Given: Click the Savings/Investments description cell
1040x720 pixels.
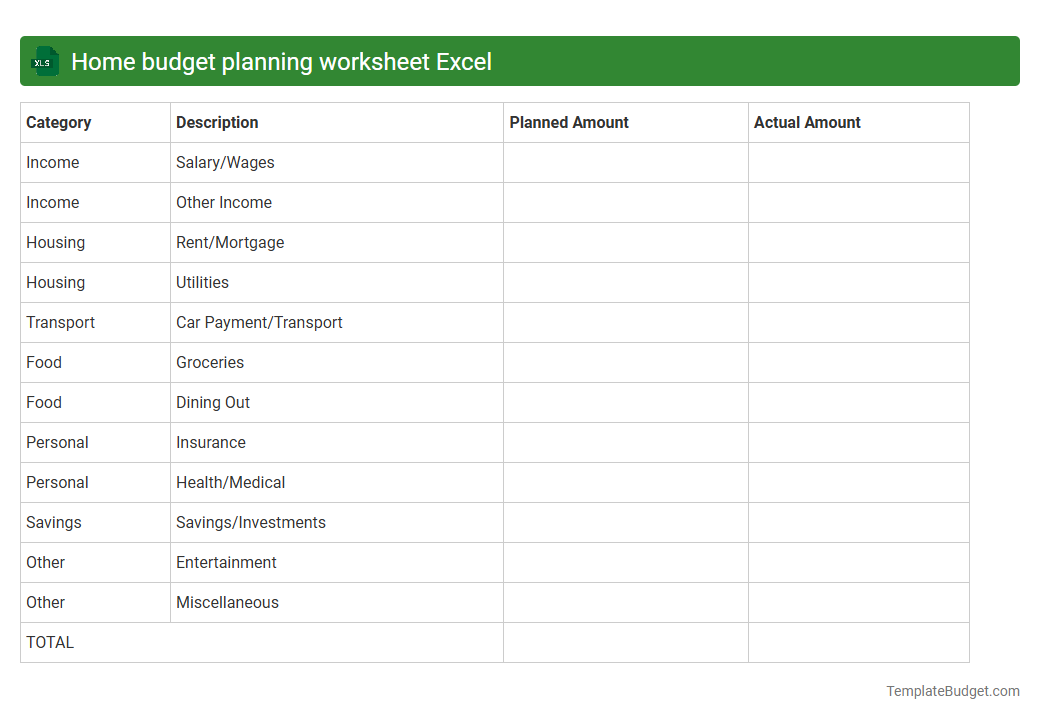Looking at the screenshot, I should [x=250, y=522].
